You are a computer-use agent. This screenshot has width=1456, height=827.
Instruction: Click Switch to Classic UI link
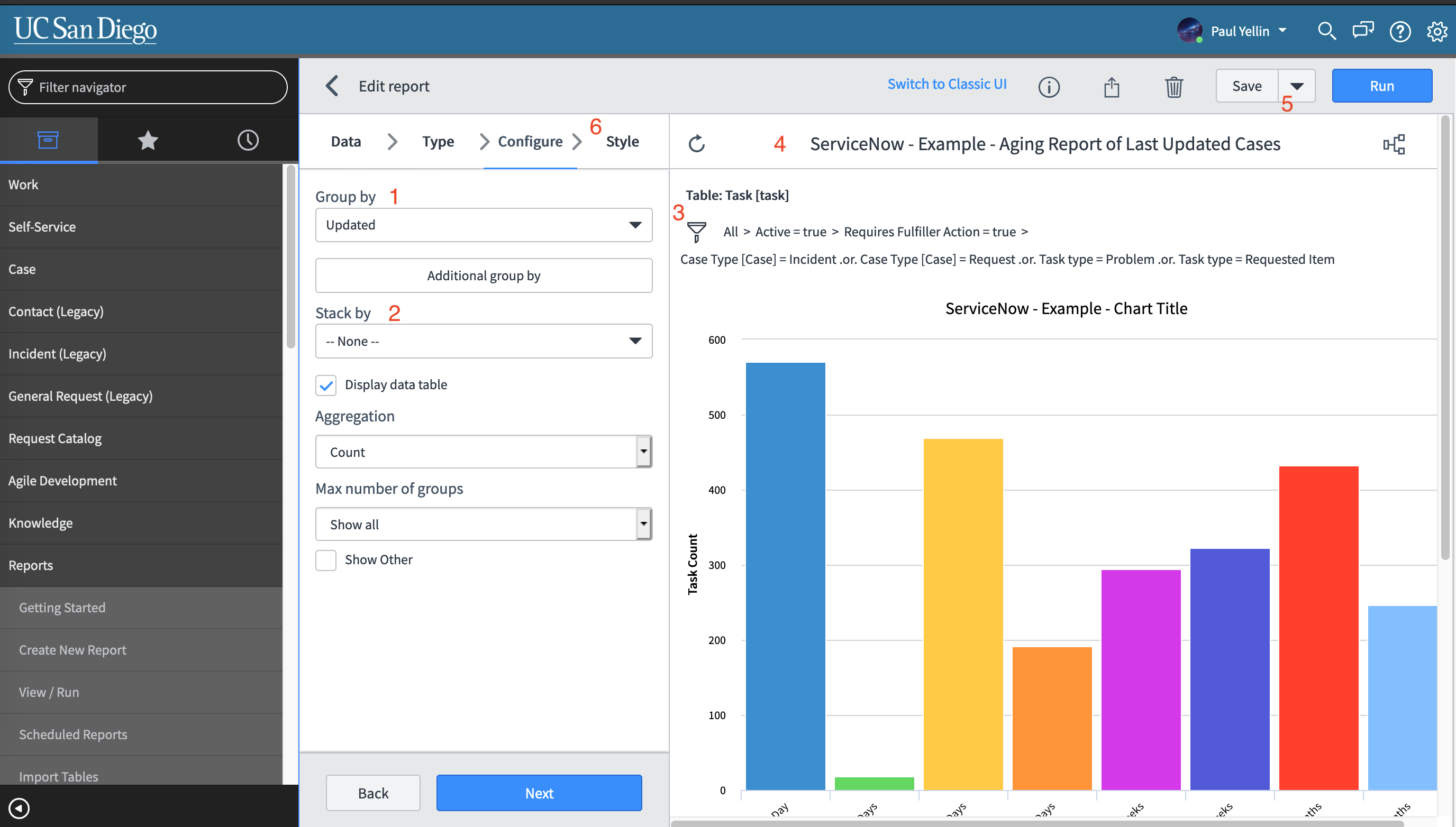coord(947,84)
